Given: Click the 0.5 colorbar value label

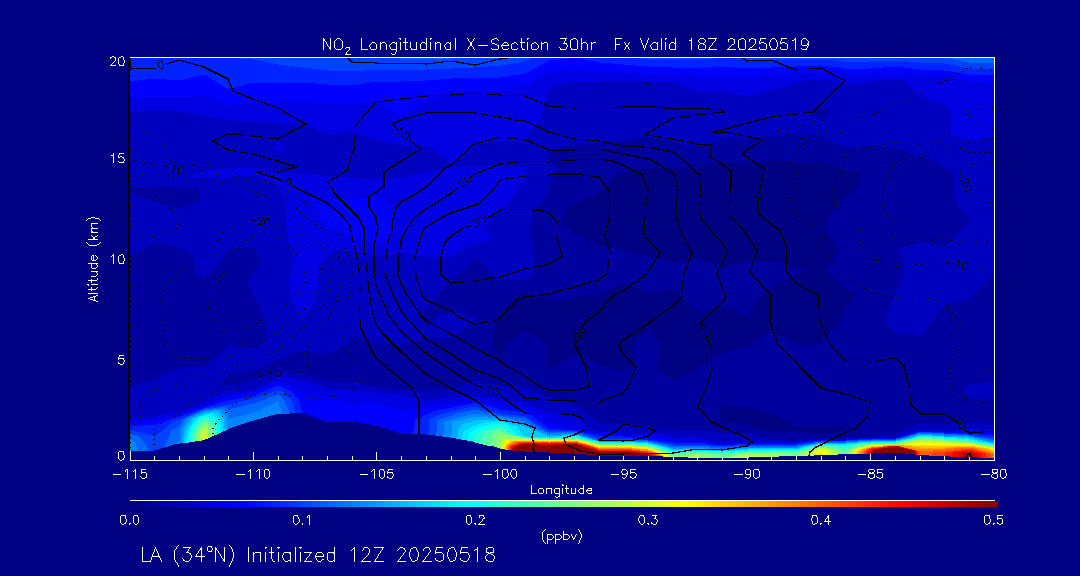Looking at the screenshot, I should [x=993, y=521].
